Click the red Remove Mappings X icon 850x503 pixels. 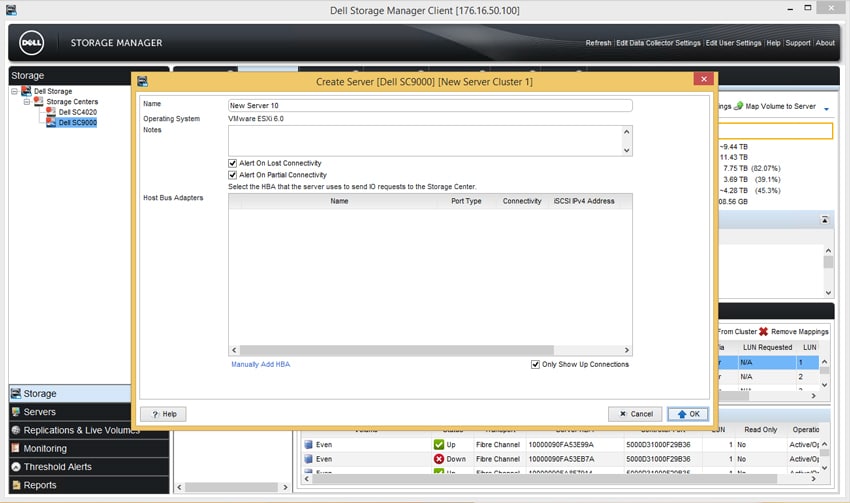tap(763, 331)
